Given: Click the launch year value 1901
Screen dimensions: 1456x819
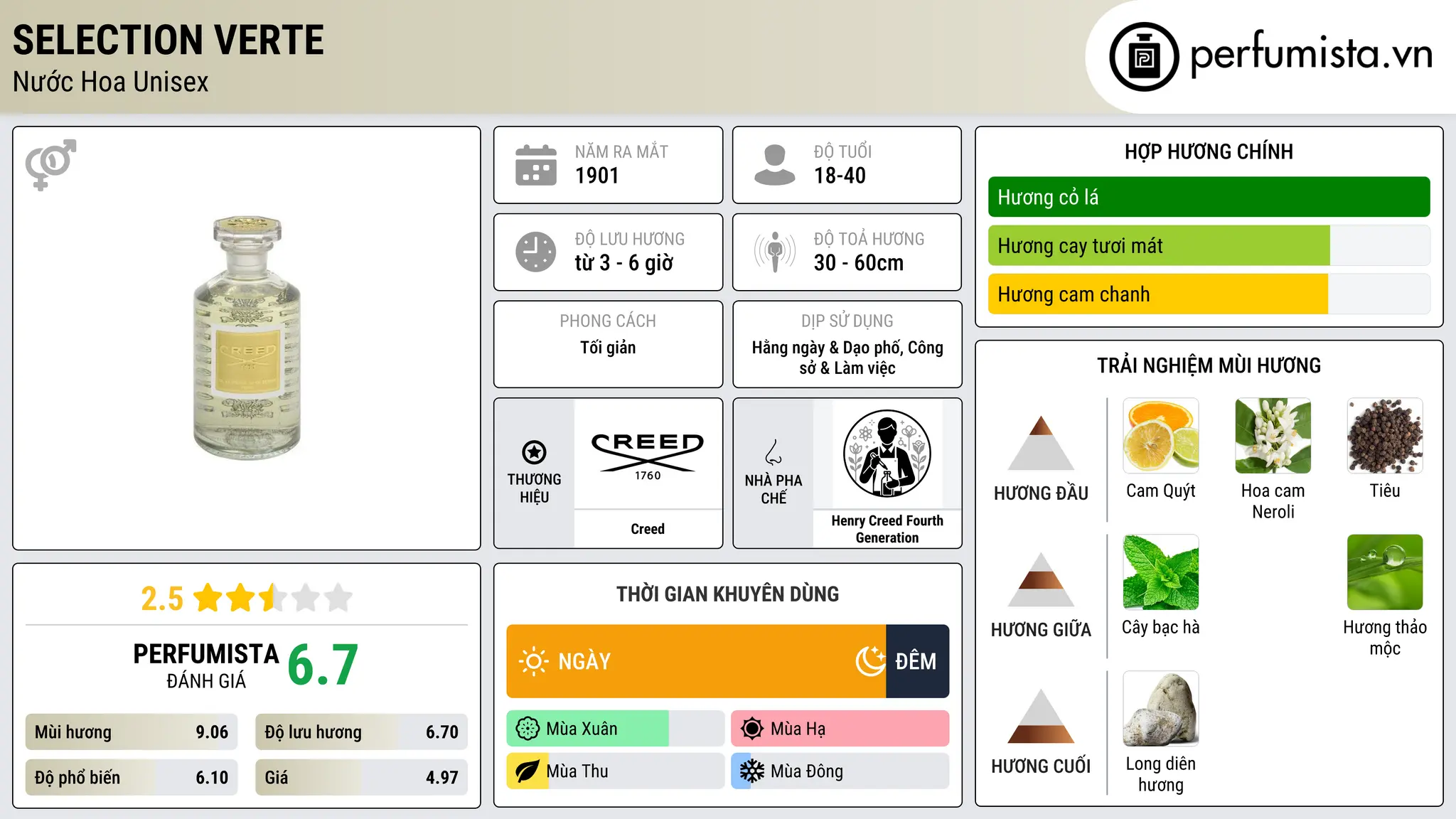Looking at the screenshot, I should pos(597,176).
